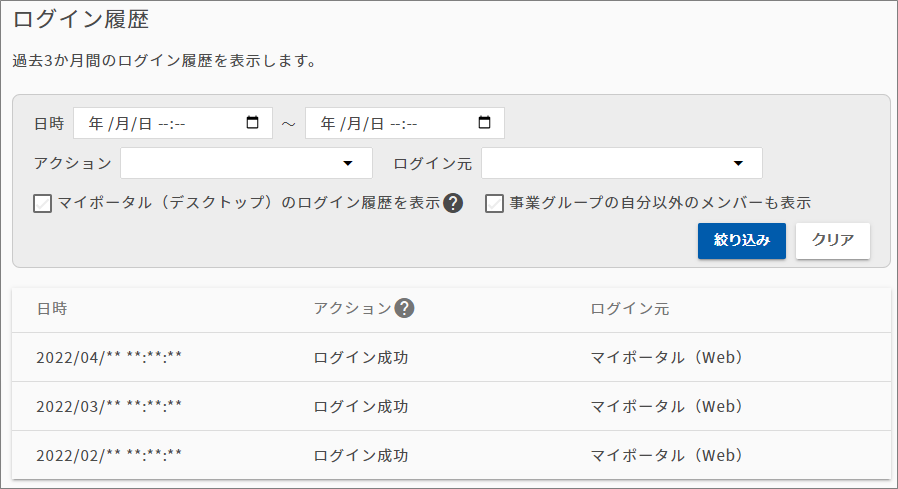The height and width of the screenshot is (489, 898).
Task: Click the 日時 column header
Action: [x=51, y=309]
